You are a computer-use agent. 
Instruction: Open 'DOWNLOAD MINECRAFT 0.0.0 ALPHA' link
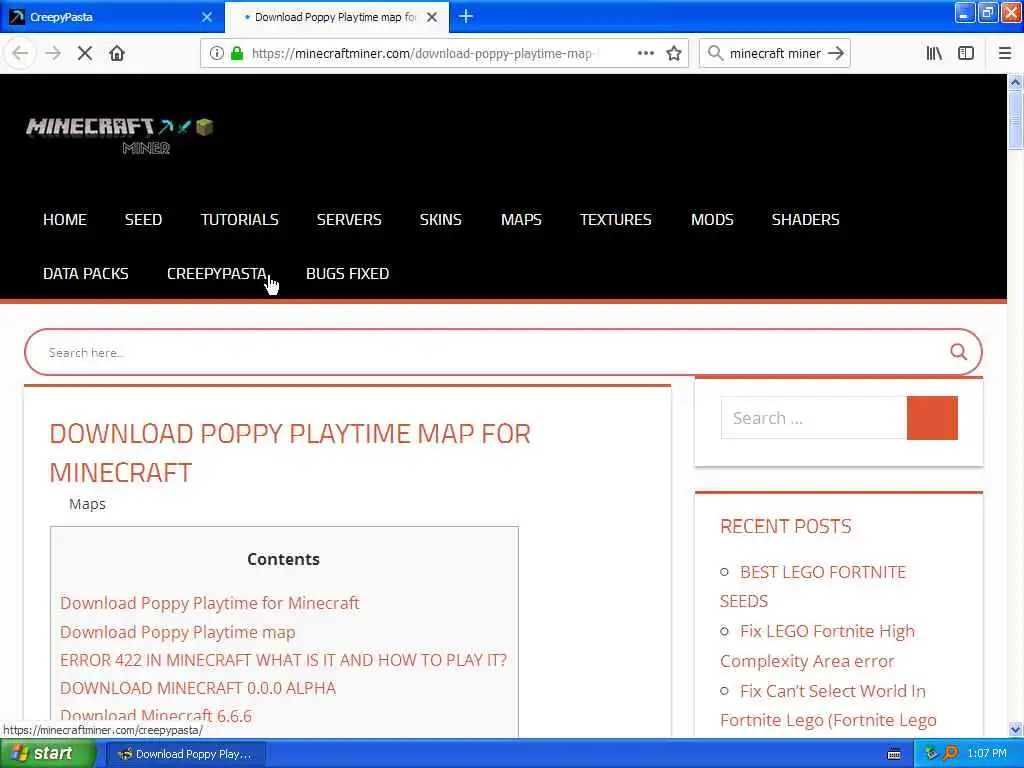coord(198,688)
